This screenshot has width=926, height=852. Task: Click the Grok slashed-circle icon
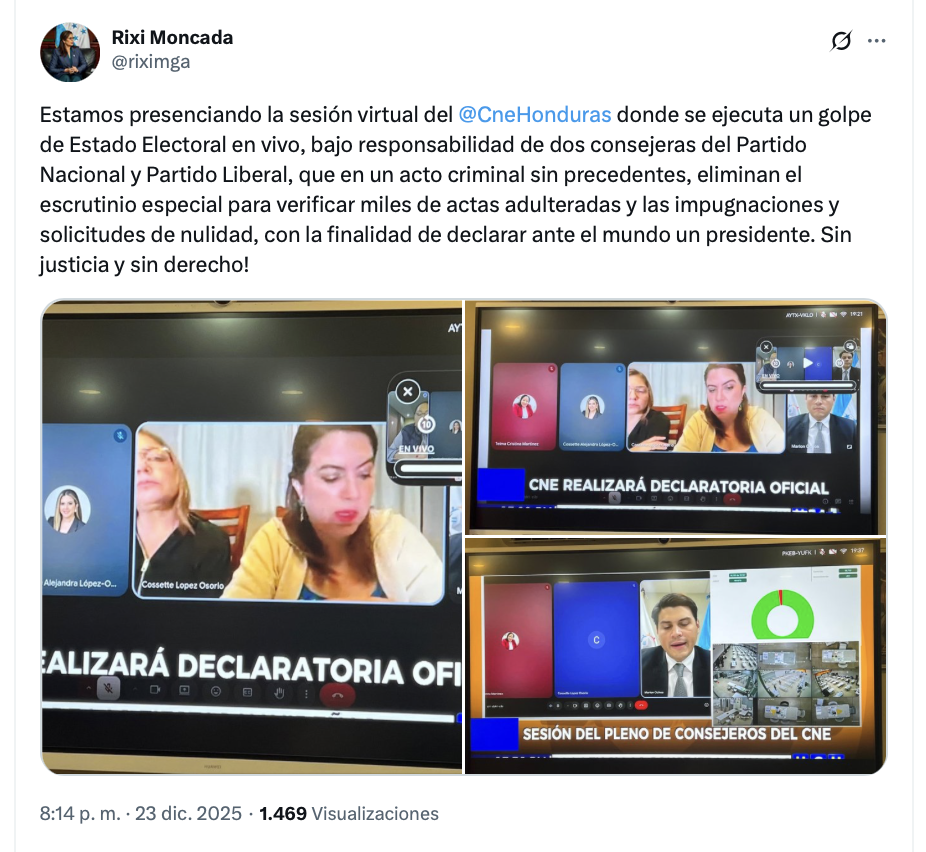point(841,41)
